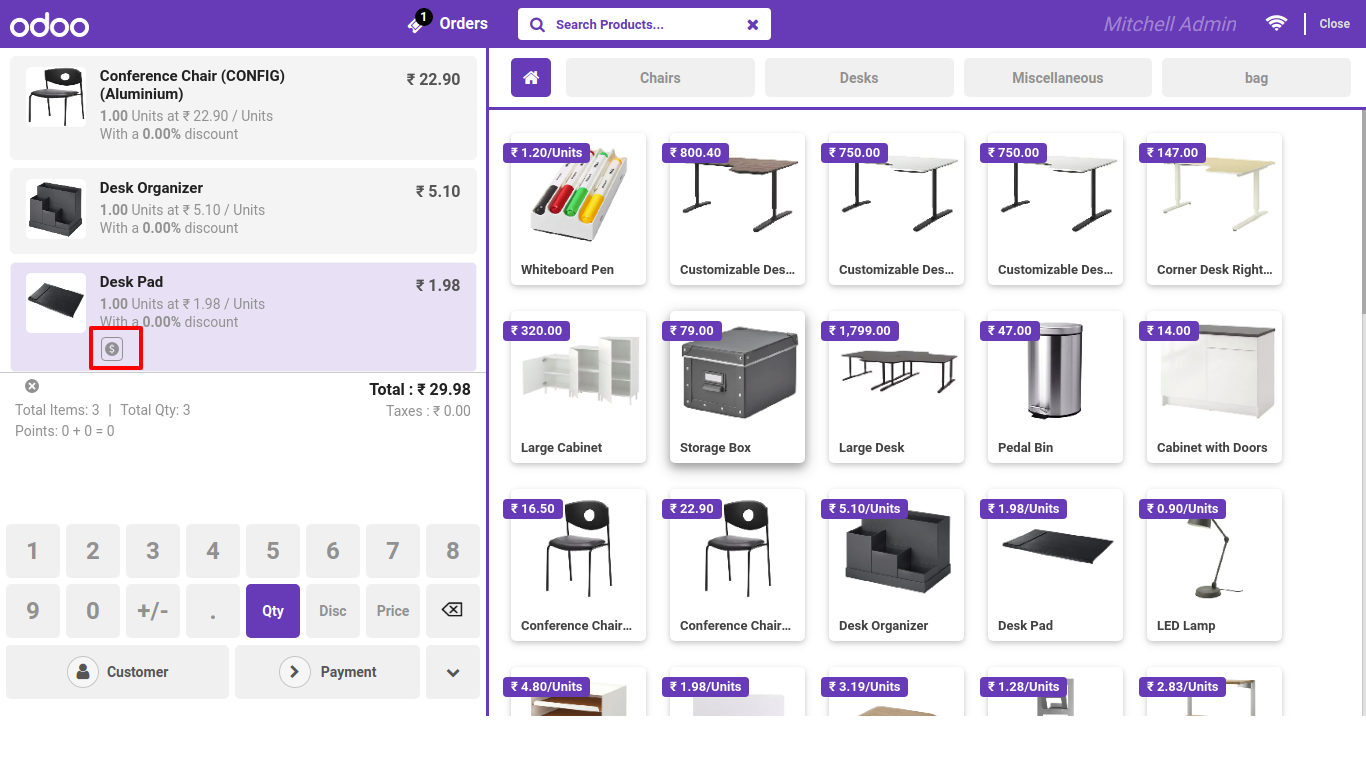Add Desk Organizer product card
The image size is (1366, 768).
point(896,565)
